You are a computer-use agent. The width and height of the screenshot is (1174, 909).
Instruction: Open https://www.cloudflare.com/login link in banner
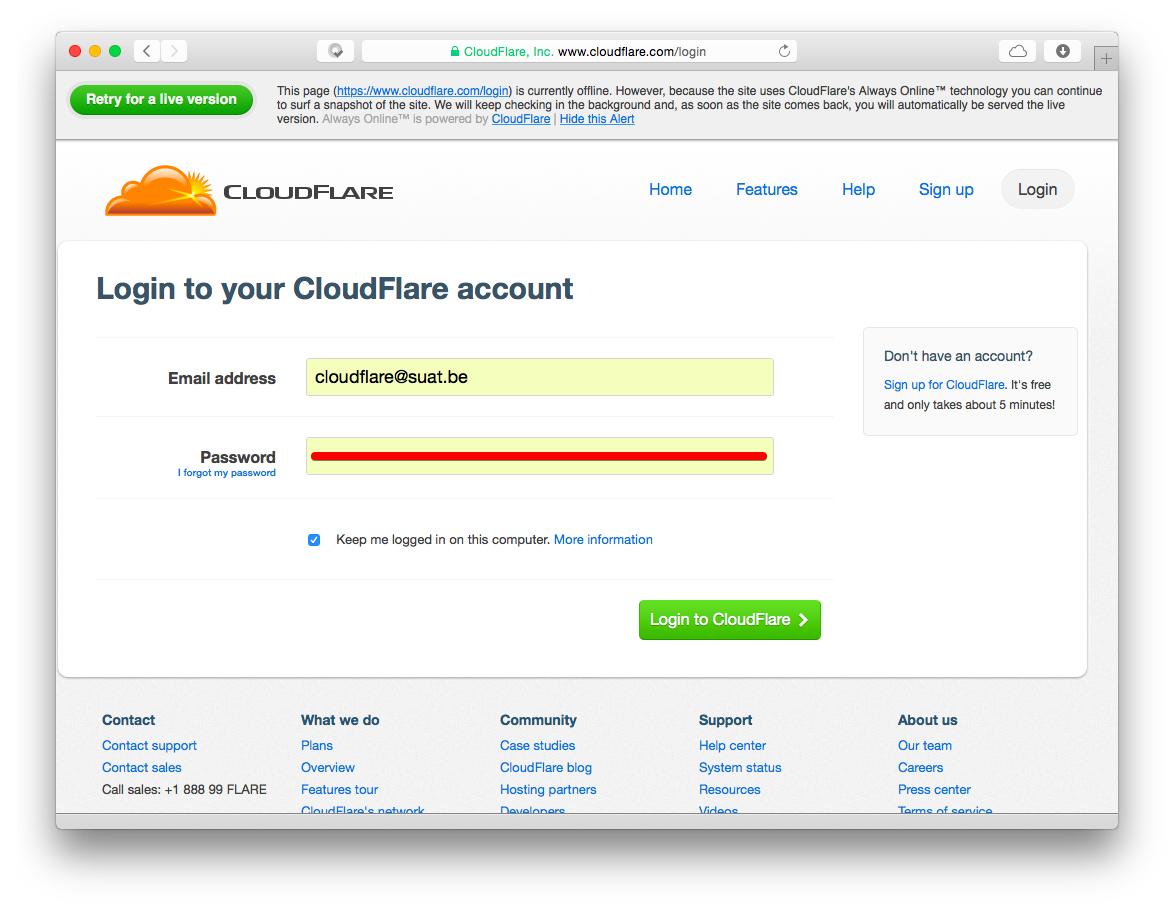(422, 91)
